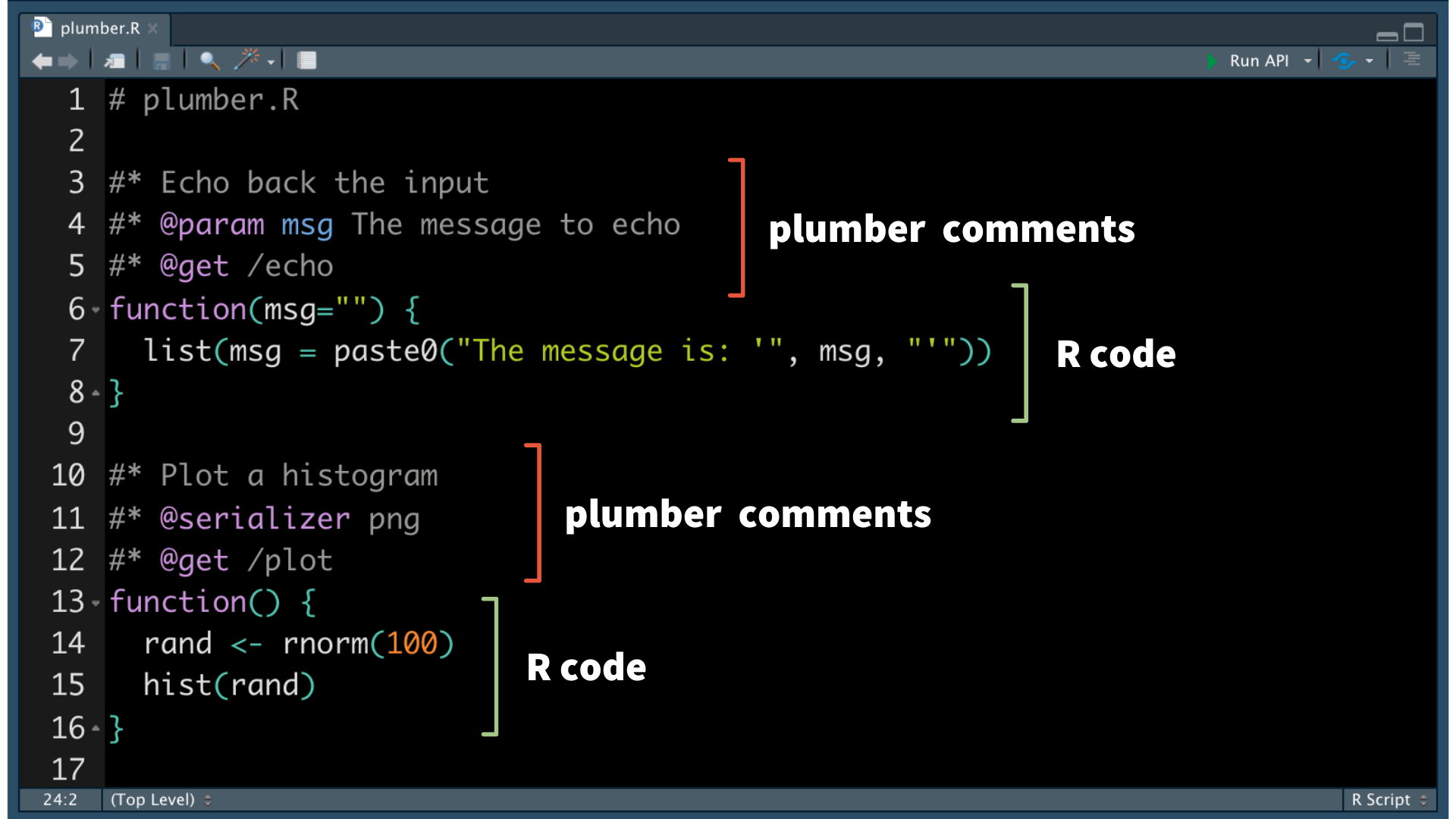The image size is (1456, 819).
Task: Collapse the function fold at line 13
Action: (x=96, y=604)
